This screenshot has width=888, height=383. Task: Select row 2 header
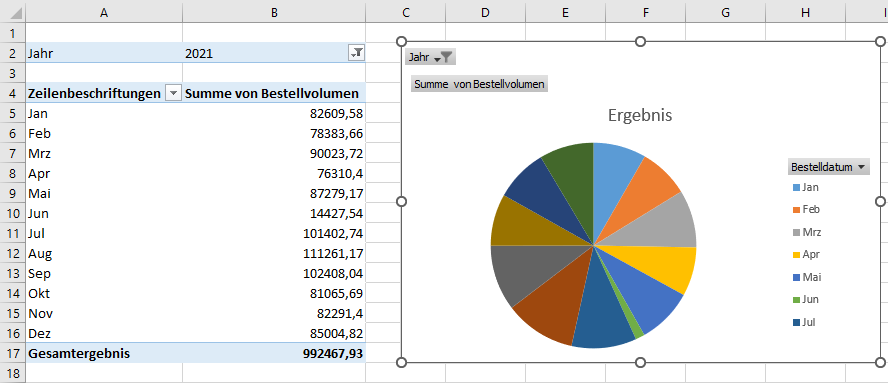point(12,53)
